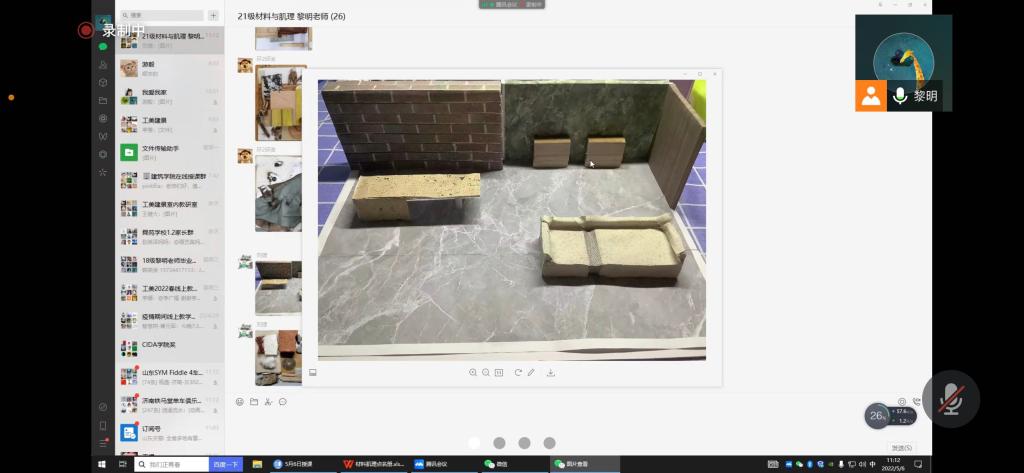Download the previewed image
Viewport: 1024px width, 473px height.
click(x=551, y=372)
